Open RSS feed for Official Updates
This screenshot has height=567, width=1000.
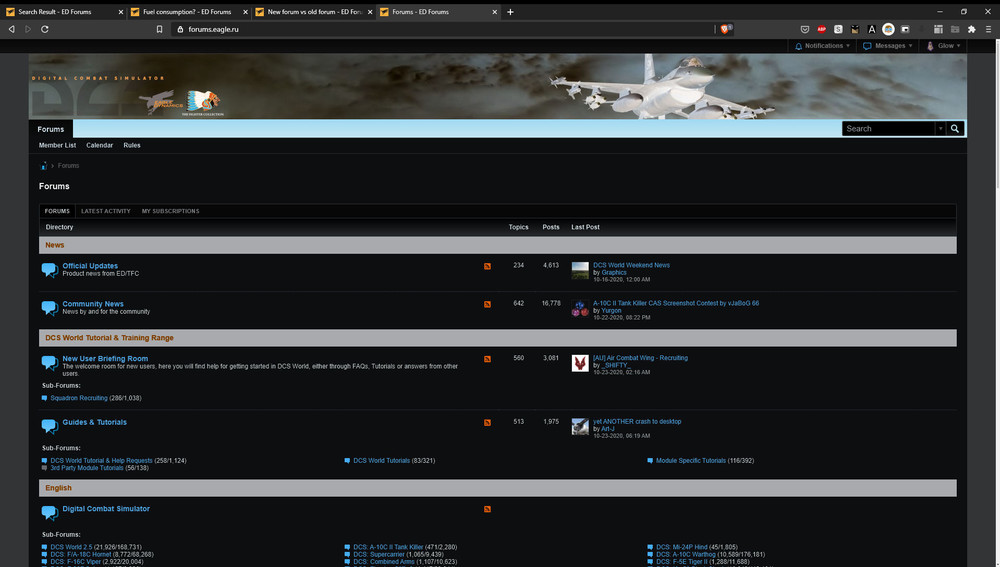487,266
